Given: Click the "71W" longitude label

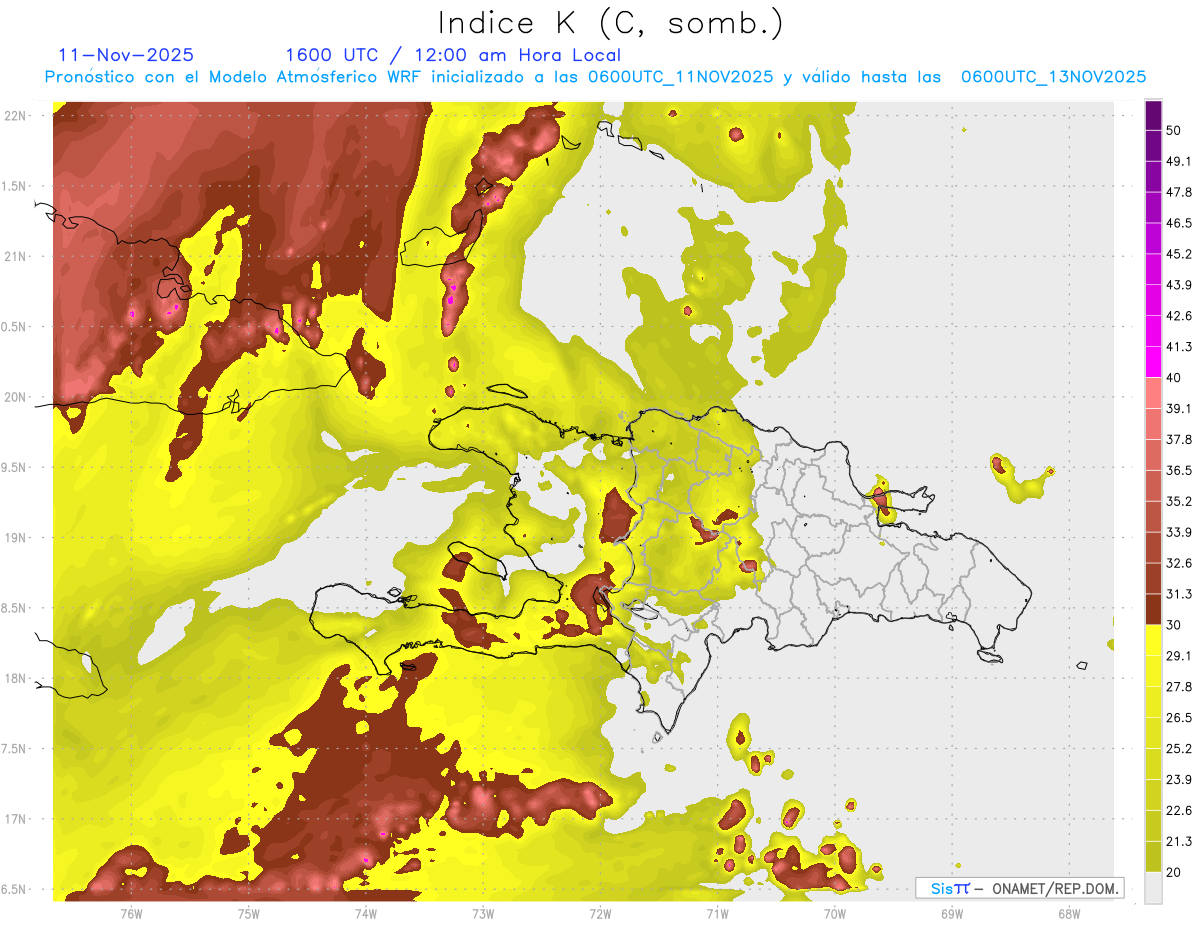Looking at the screenshot, I should point(717,914).
